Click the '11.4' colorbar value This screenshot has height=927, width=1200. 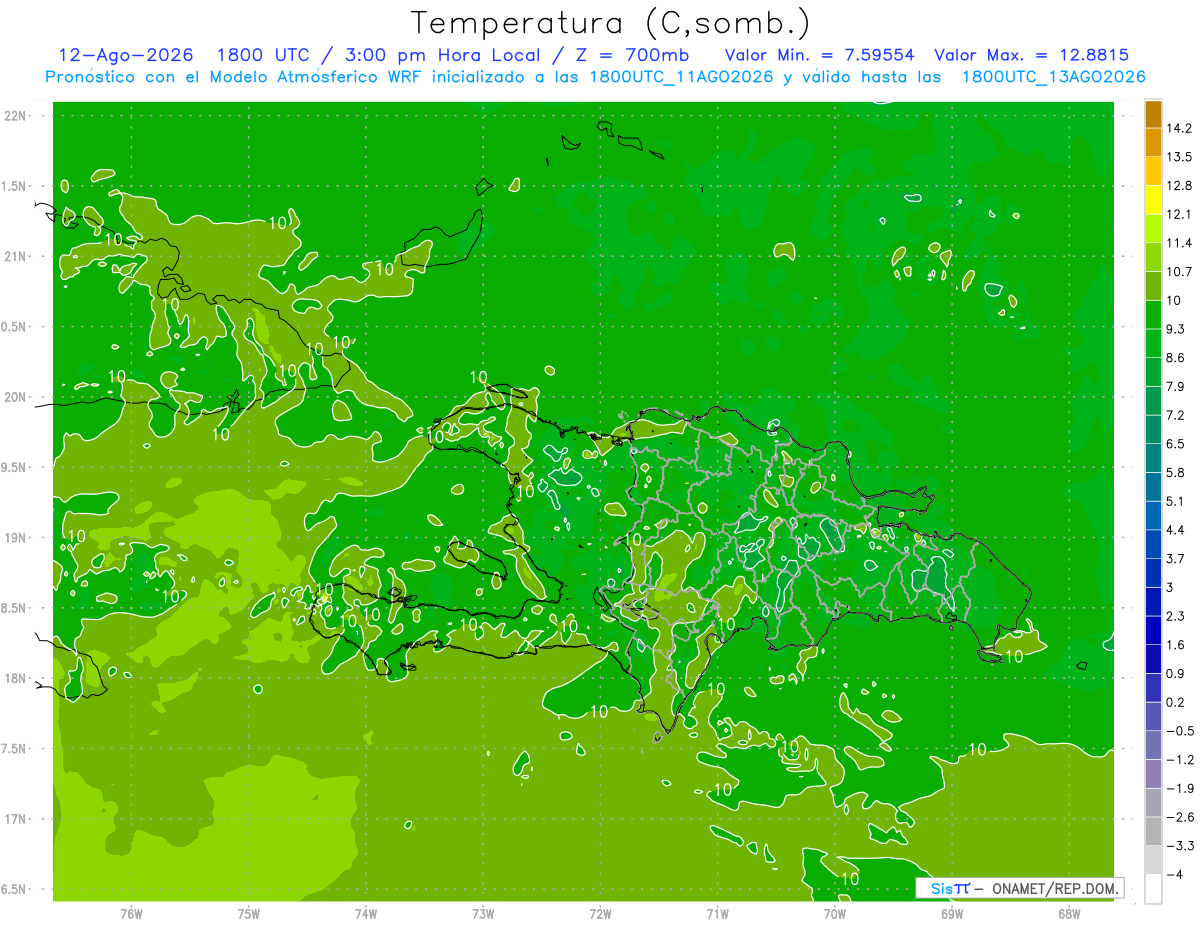(x=1179, y=243)
